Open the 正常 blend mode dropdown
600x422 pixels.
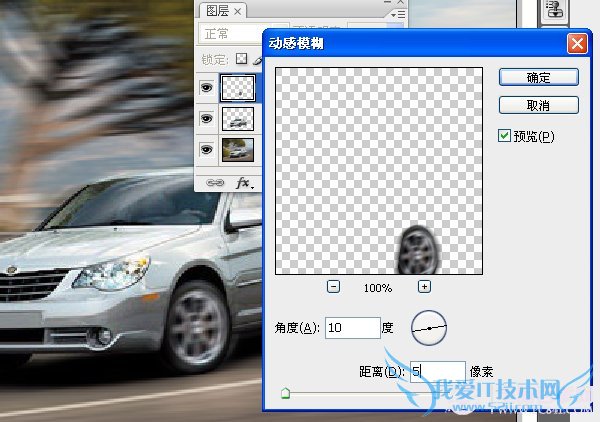[x=230, y=34]
